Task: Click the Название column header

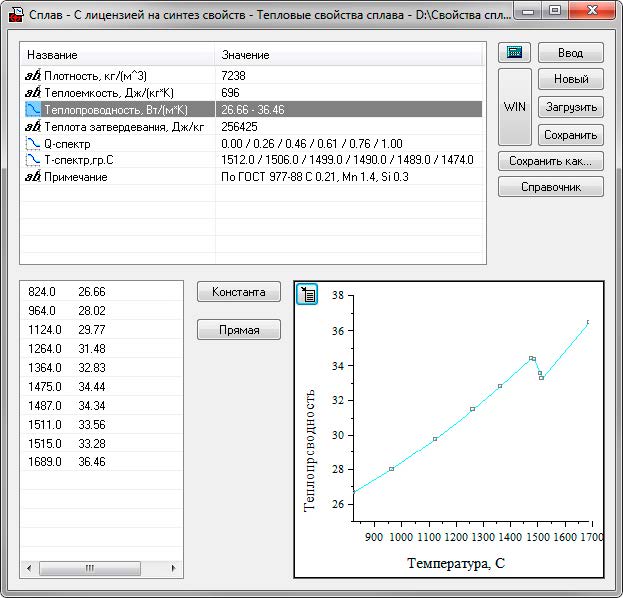Action: click(x=118, y=55)
